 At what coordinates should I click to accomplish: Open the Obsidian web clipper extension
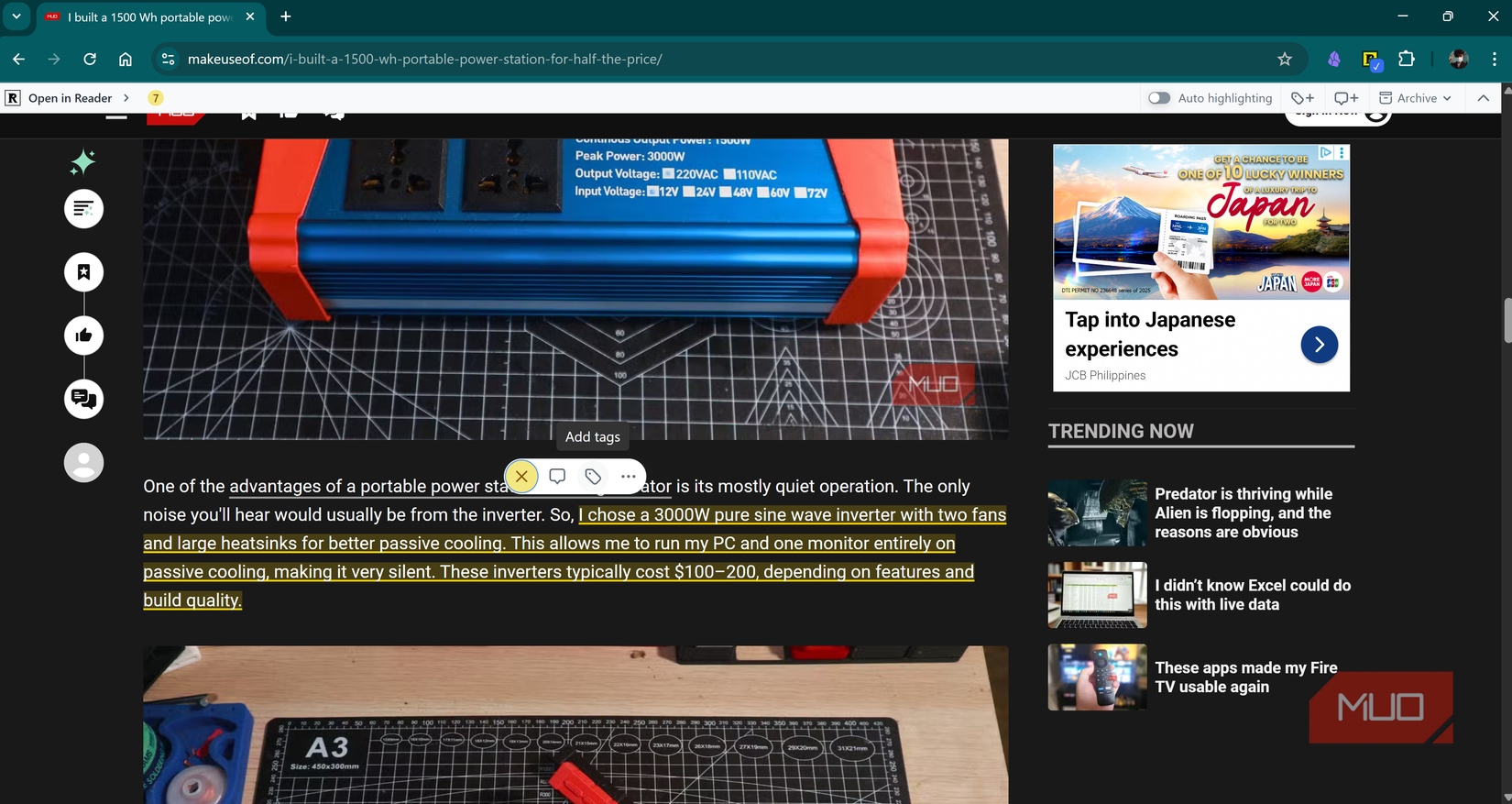[1334, 60]
